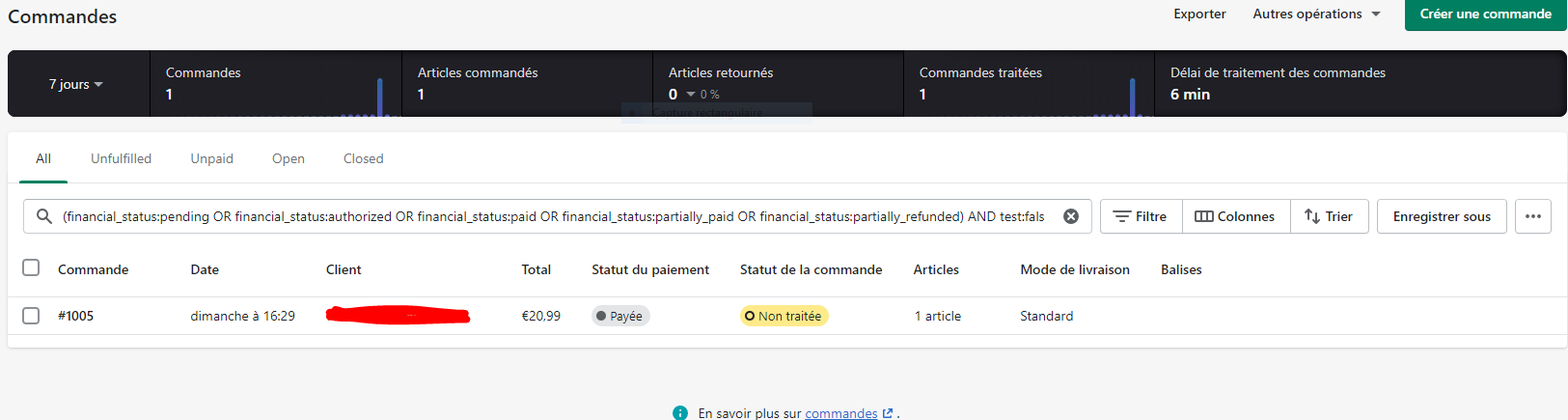Click the Trier sort button
The image size is (1568, 420).
(1329, 216)
